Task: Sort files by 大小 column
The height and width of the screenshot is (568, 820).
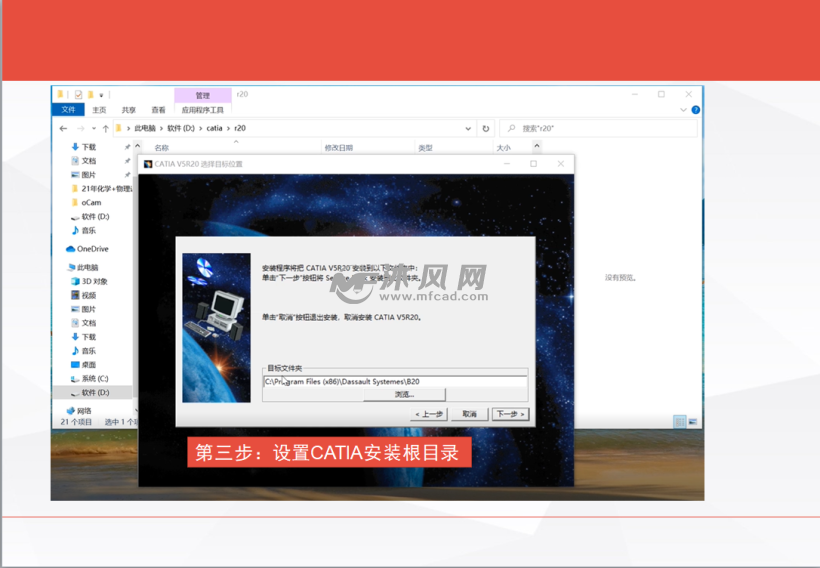Action: [503, 148]
